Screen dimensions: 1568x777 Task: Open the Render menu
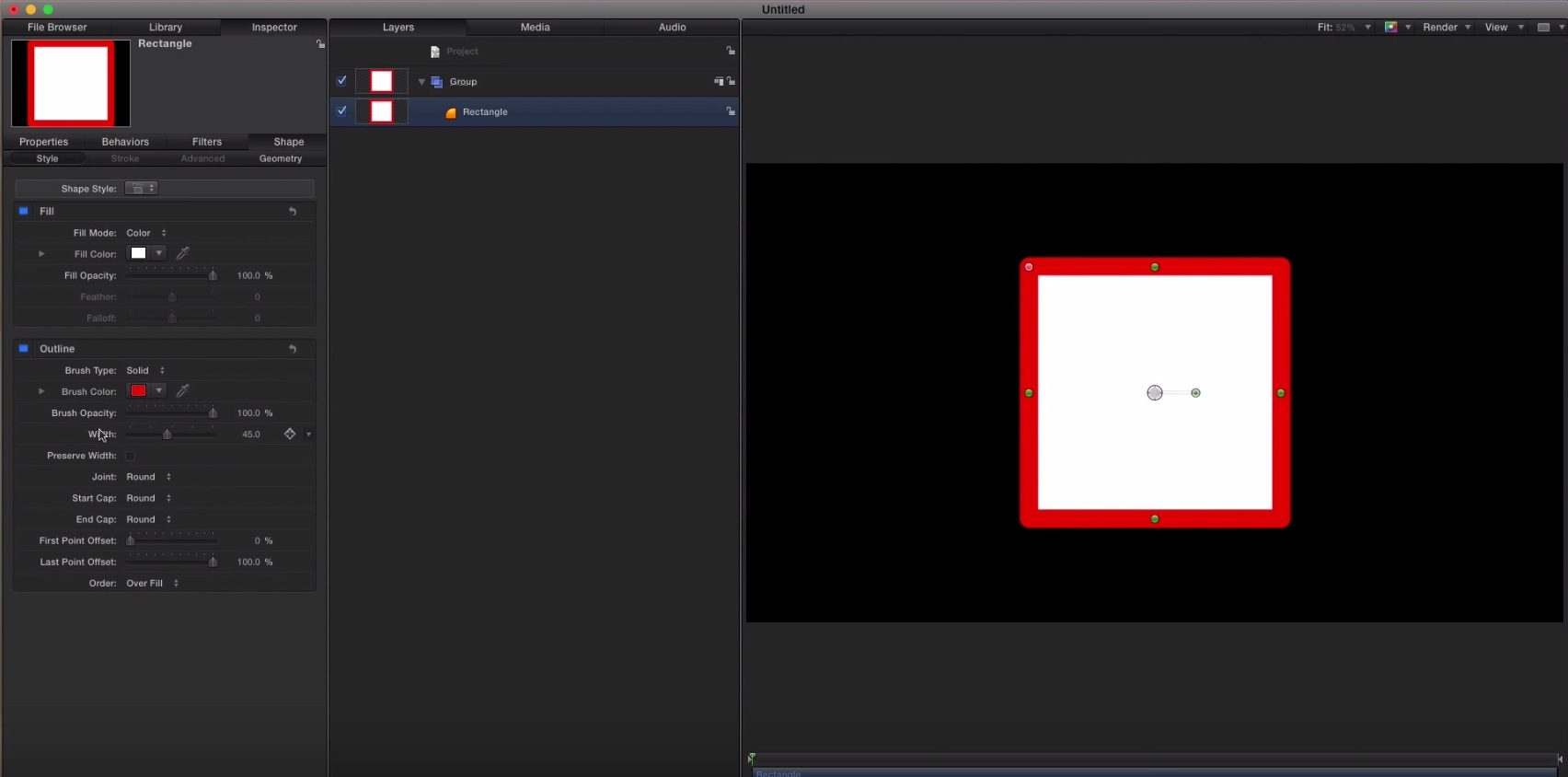[x=1447, y=28]
